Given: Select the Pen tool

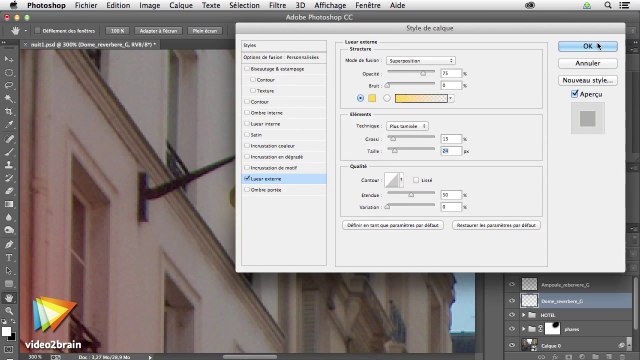Looking at the screenshot, I should [9, 244].
